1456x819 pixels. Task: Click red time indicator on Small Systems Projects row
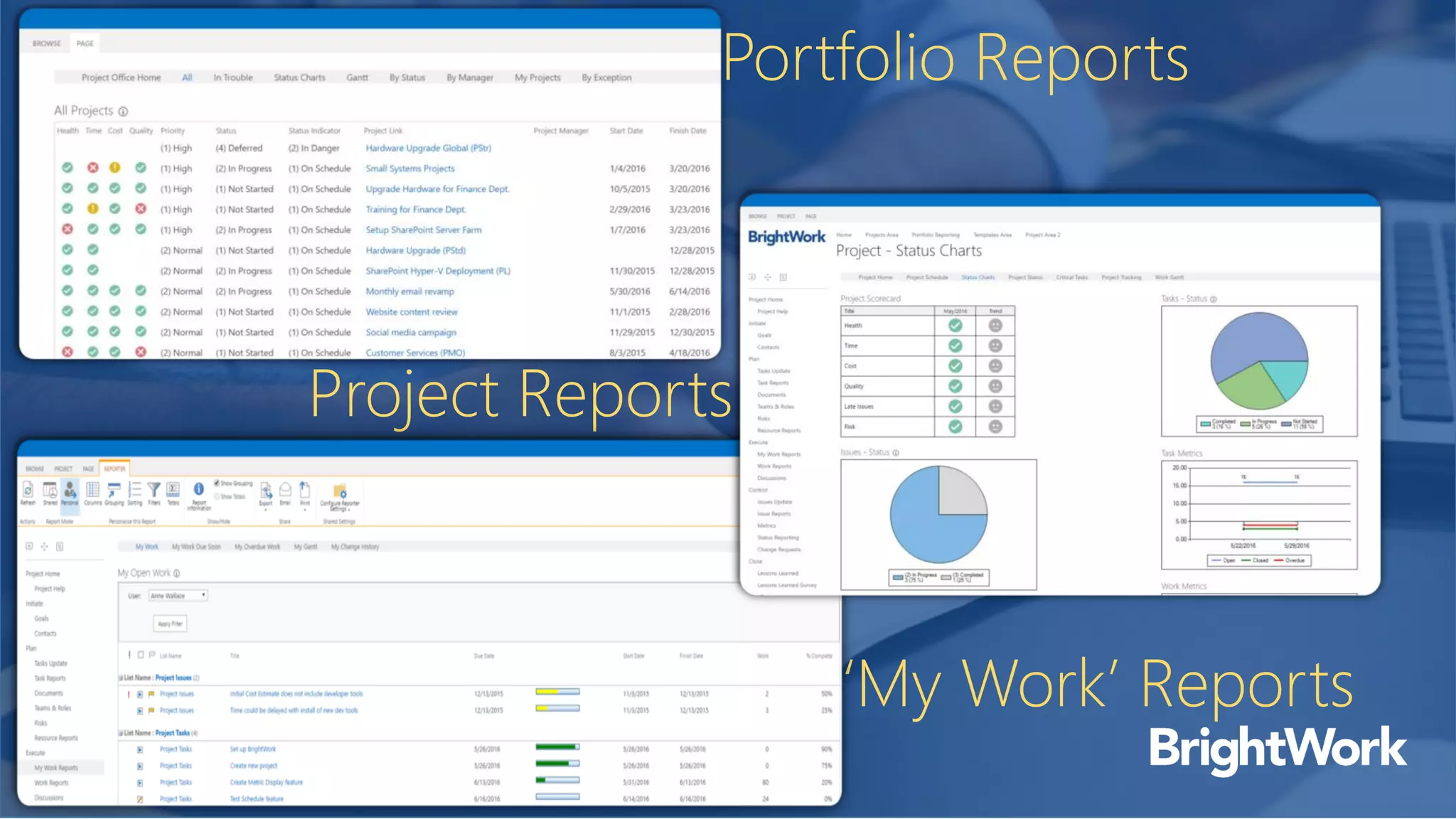tap(92, 168)
